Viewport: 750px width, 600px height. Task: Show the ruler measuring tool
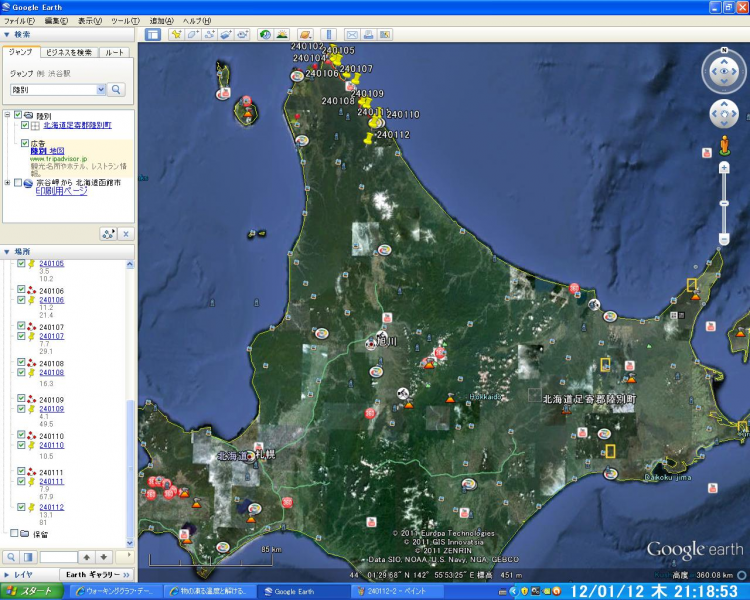[x=330, y=34]
